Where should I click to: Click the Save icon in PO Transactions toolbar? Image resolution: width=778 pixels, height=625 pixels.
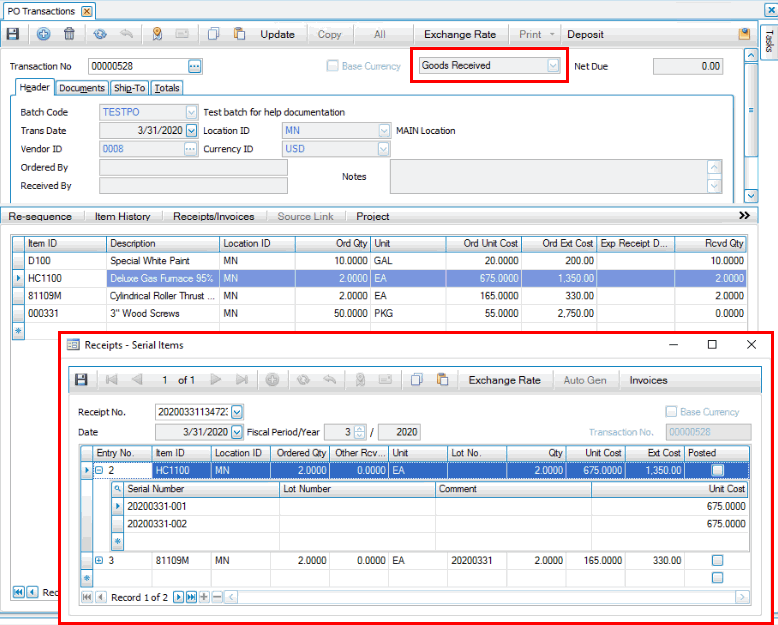[13, 34]
